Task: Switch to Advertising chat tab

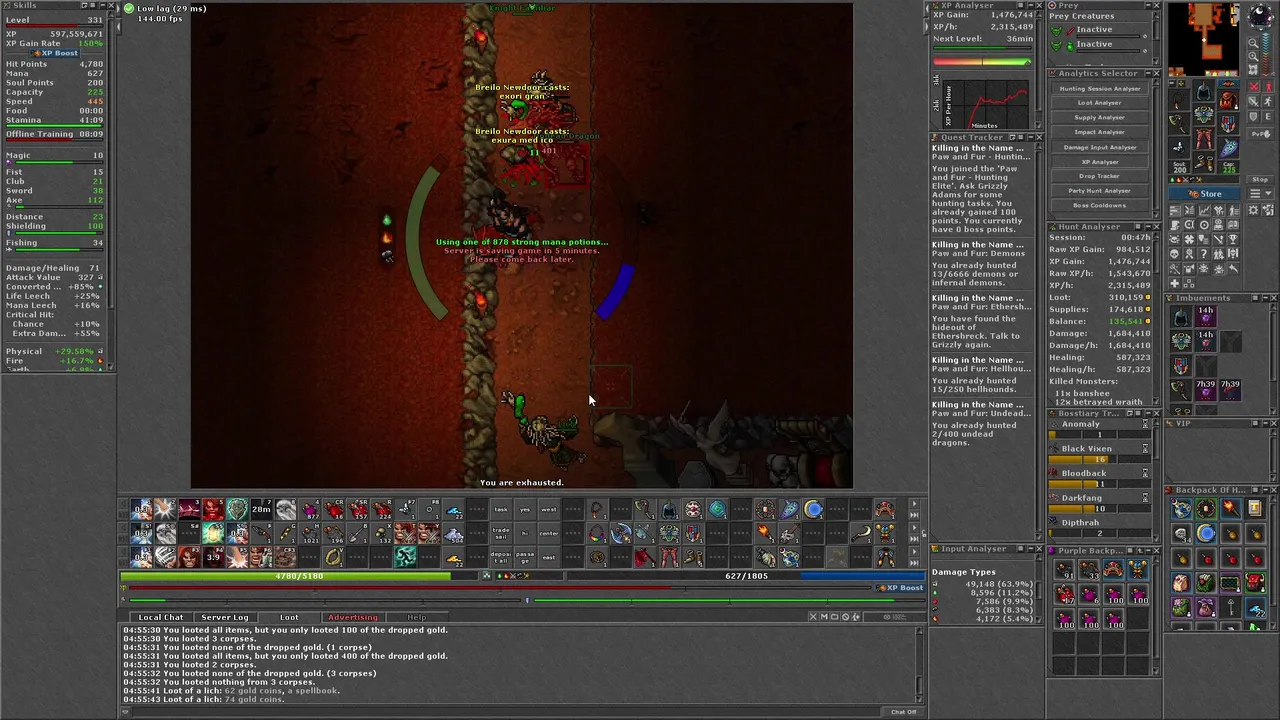Action: pos(353,617)
